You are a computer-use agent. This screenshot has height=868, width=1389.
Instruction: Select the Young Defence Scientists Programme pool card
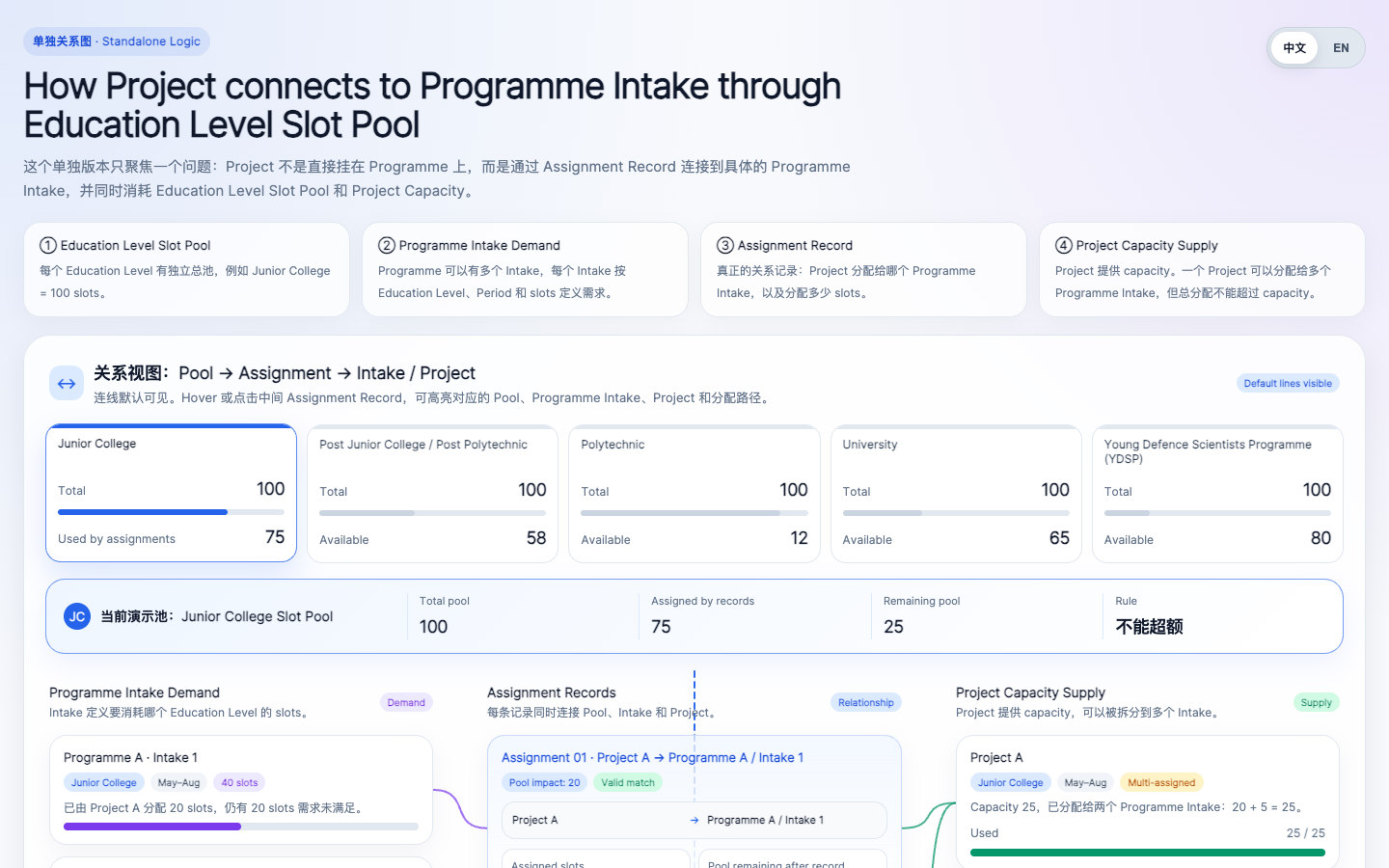click(x=1217, y=493)
